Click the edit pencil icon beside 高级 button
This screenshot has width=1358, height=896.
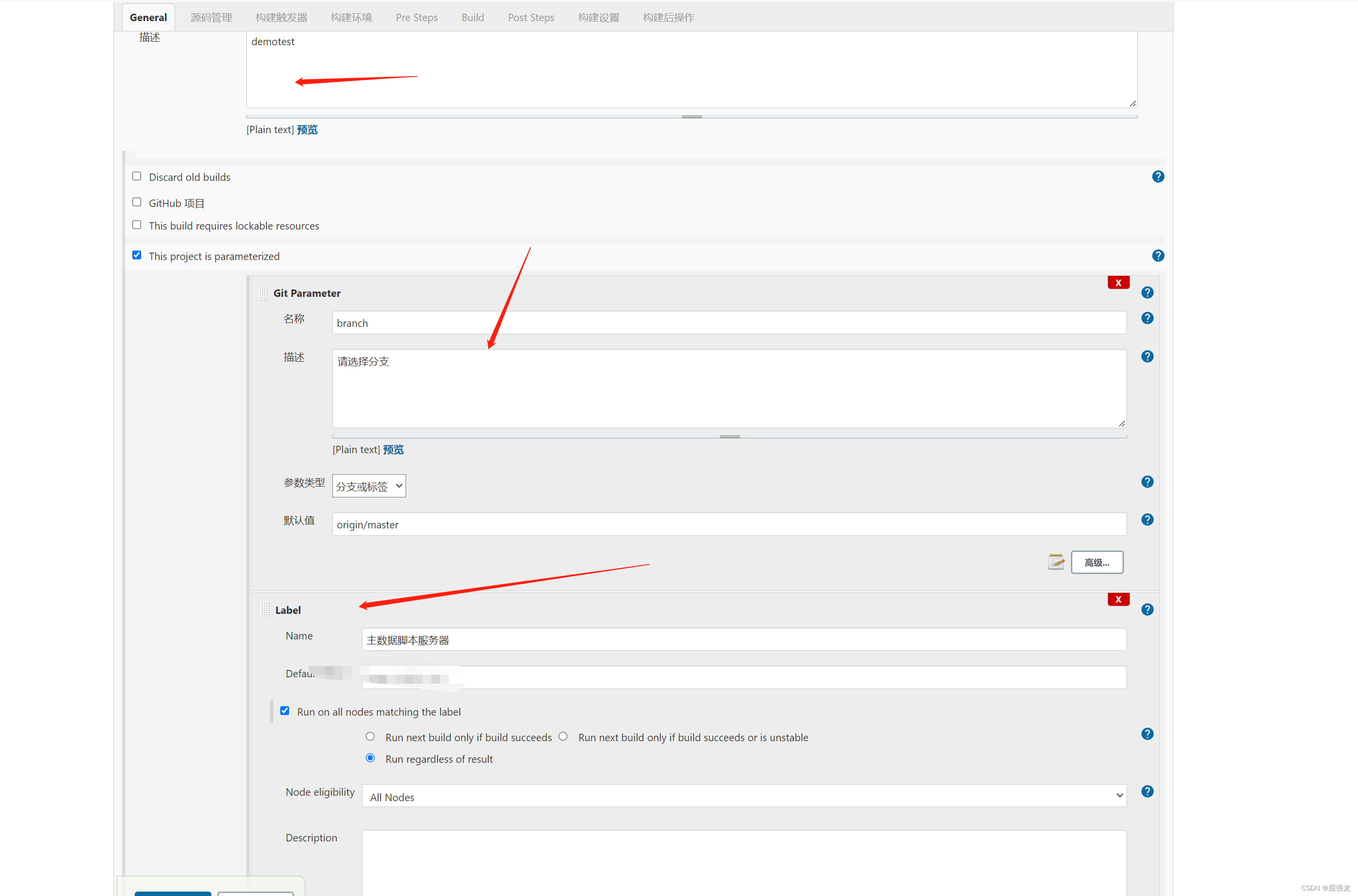[1056, 562]
